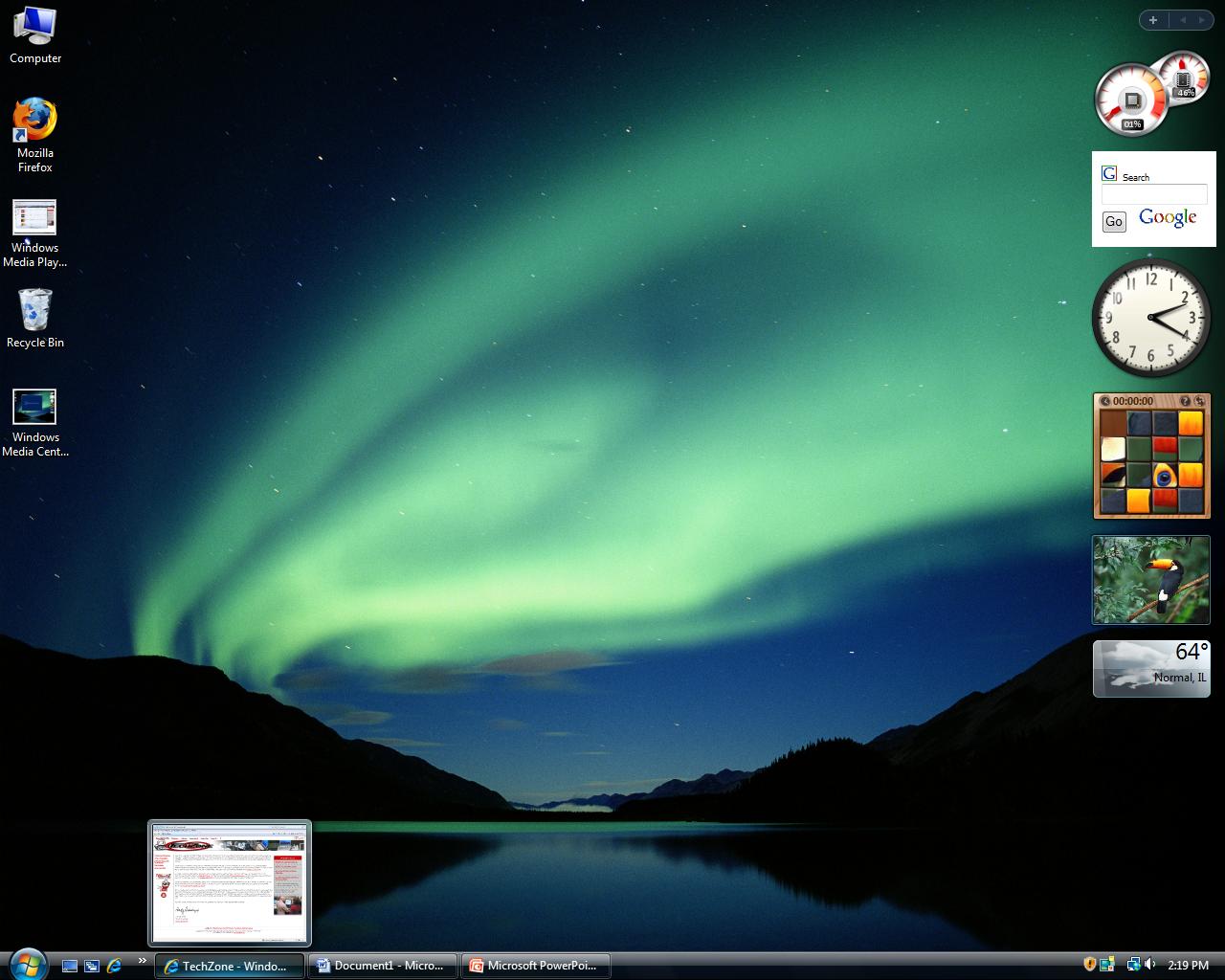Switch to the Microsoft PowerPoint taskbar button
This screenshot has width=1225, height=980.
coord(536,966)
